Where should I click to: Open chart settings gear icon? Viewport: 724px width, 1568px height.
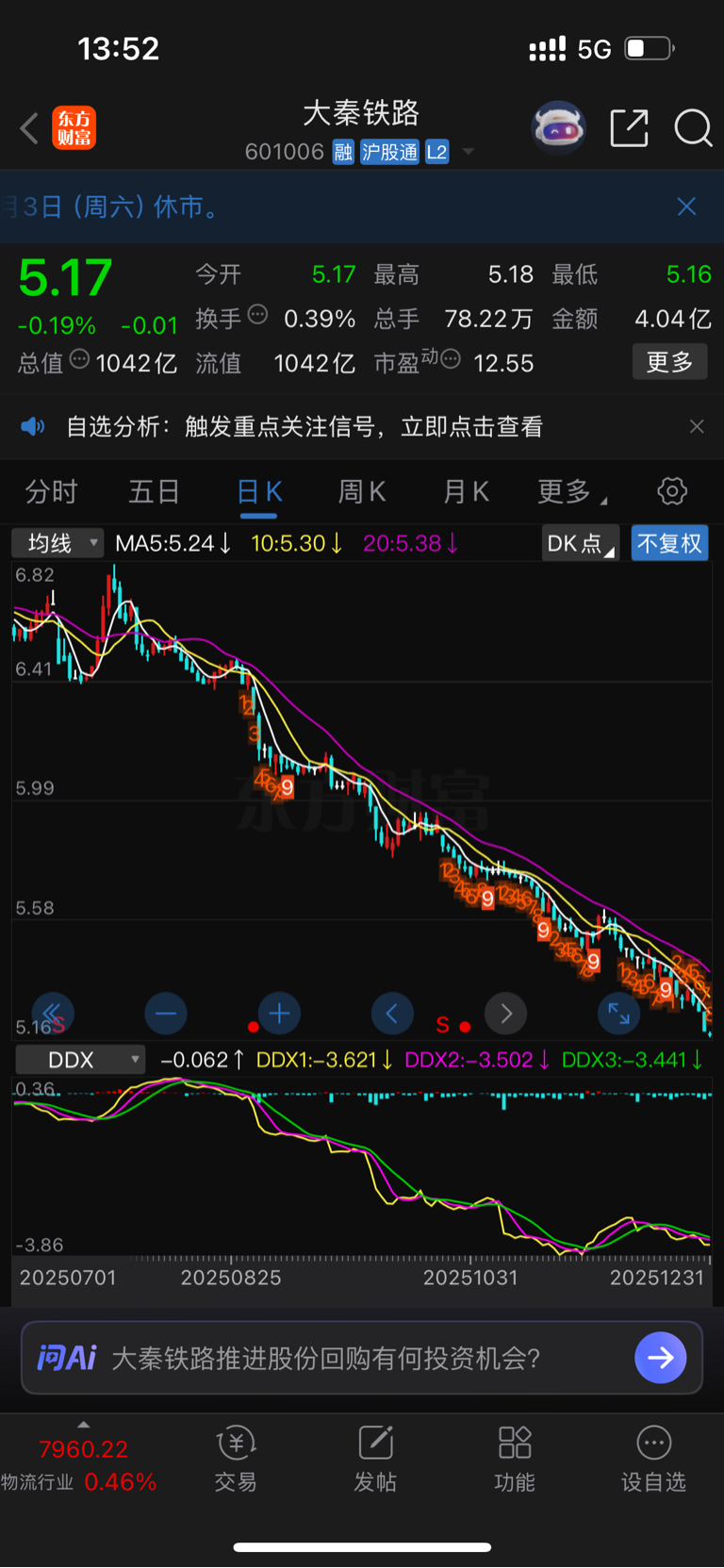(672, 491)
